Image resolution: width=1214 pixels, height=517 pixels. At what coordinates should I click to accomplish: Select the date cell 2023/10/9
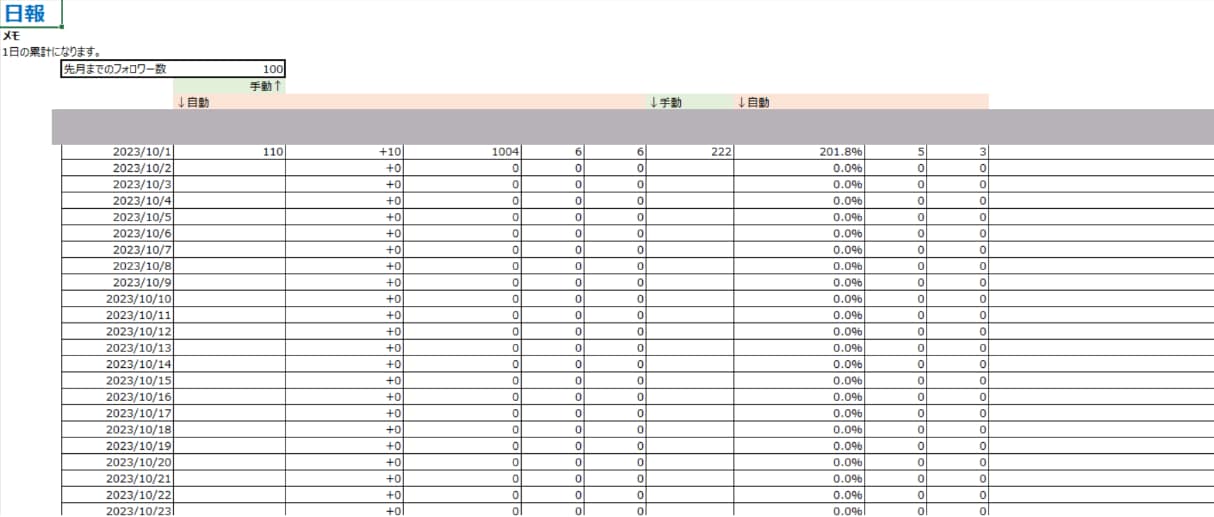pos(118,282)
